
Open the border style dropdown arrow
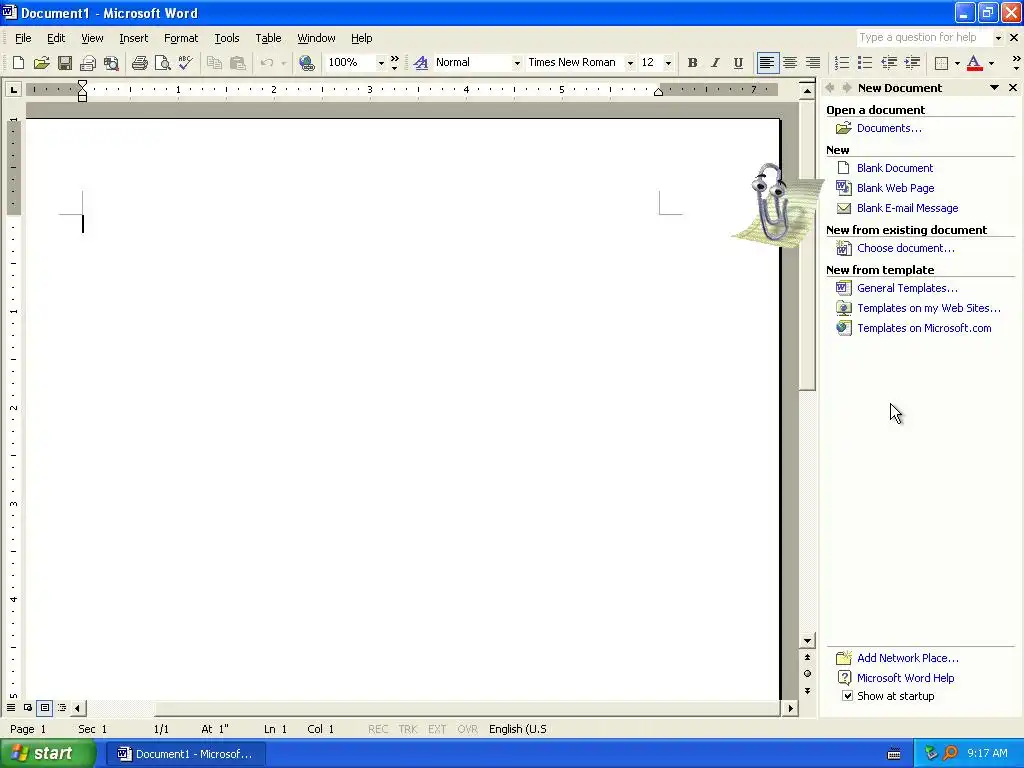pos(957,63)
